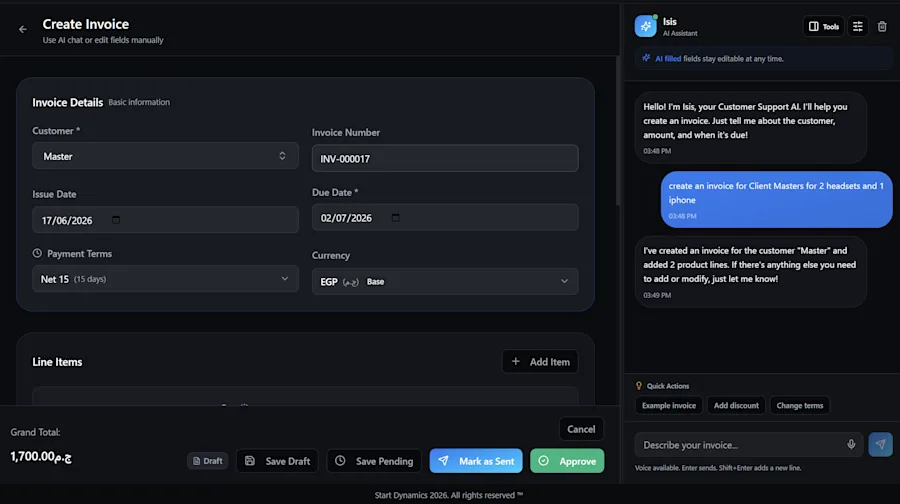Choose the Add discount quick action

click(x=736, y=405)
